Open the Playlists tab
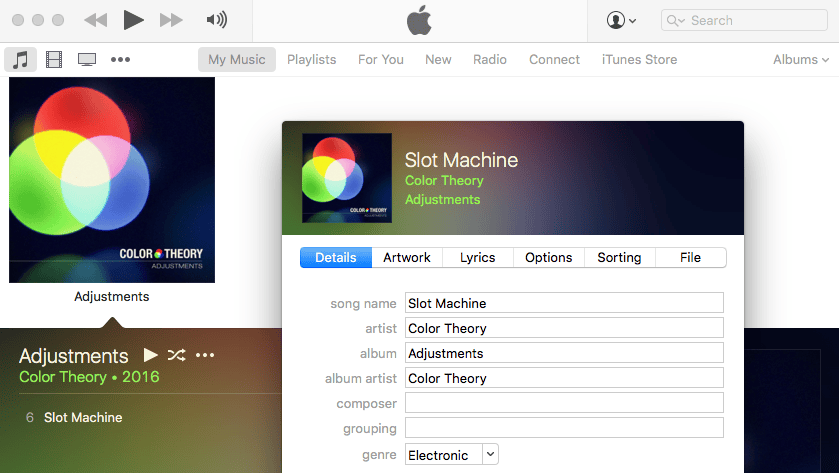The image size is (839, 473). tap(311, 59)
